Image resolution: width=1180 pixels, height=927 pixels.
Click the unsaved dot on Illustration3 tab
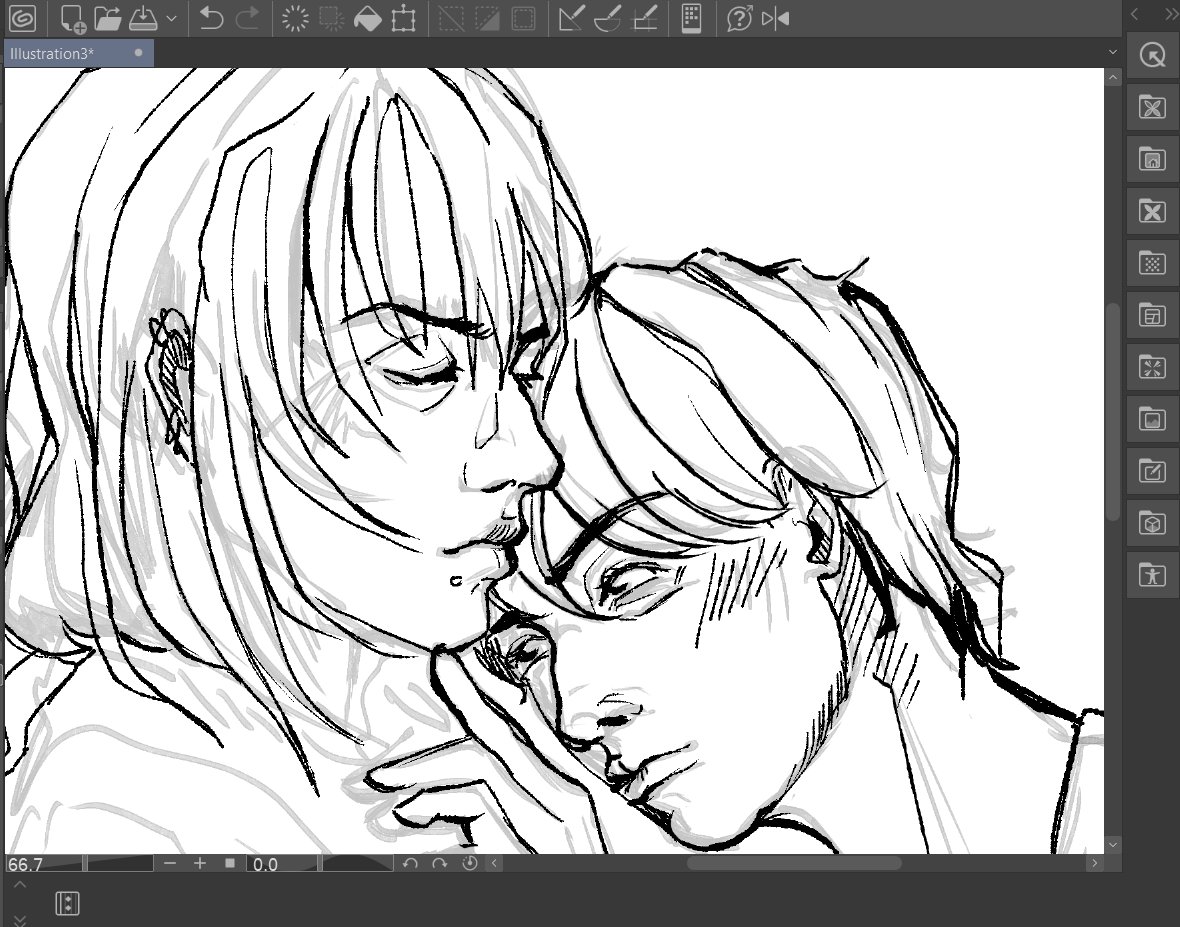138,53
